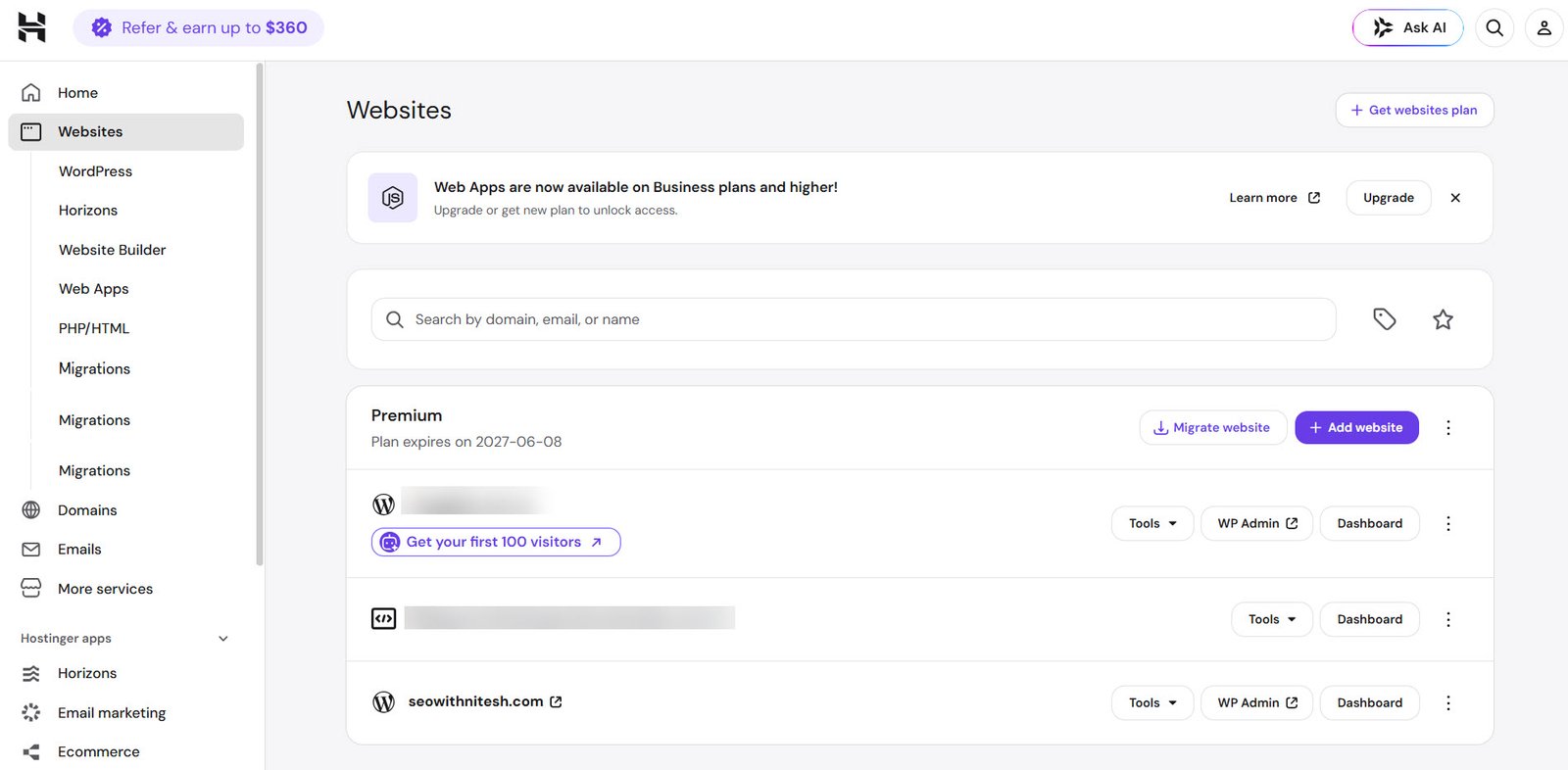Open WP Admin for seowithnitesh.com
This screenshot has width=1568, height=770.
coord(1257,702)
